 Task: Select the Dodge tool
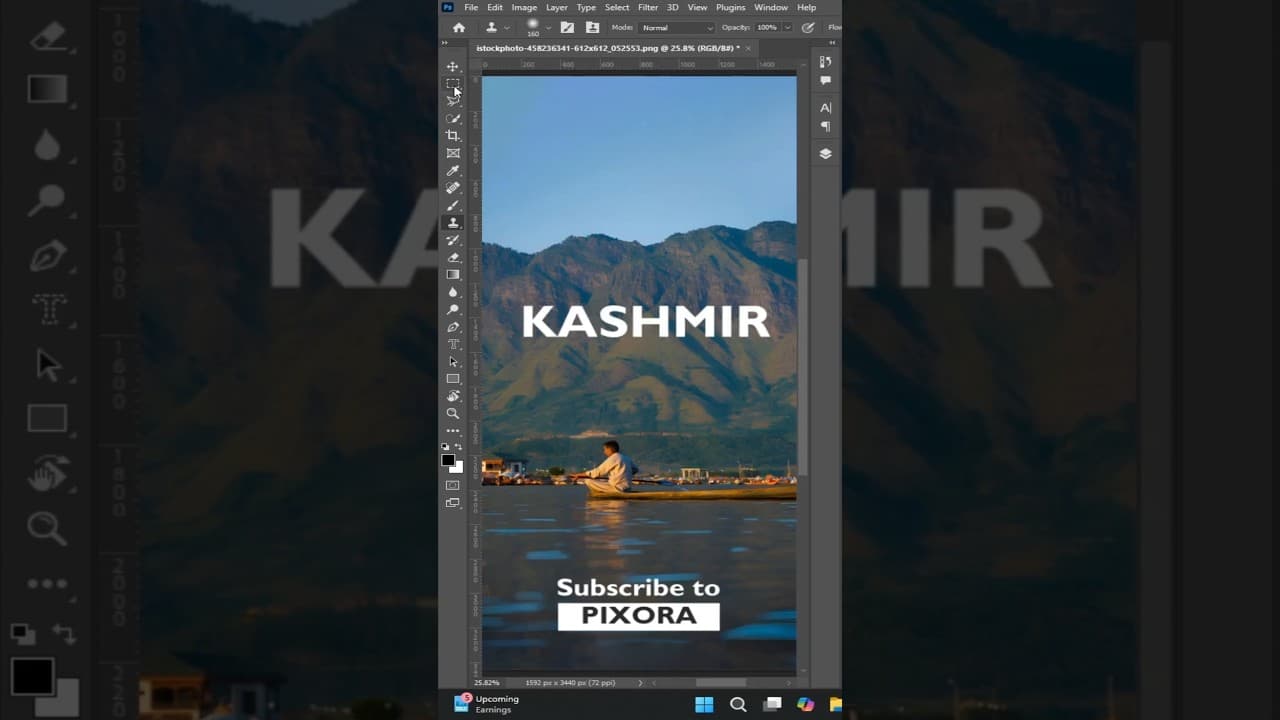pos(453,310)
